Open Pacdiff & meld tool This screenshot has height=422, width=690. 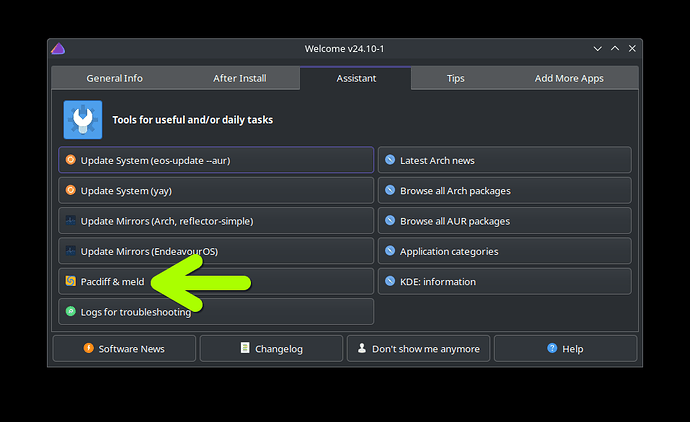tap(216, 282)
